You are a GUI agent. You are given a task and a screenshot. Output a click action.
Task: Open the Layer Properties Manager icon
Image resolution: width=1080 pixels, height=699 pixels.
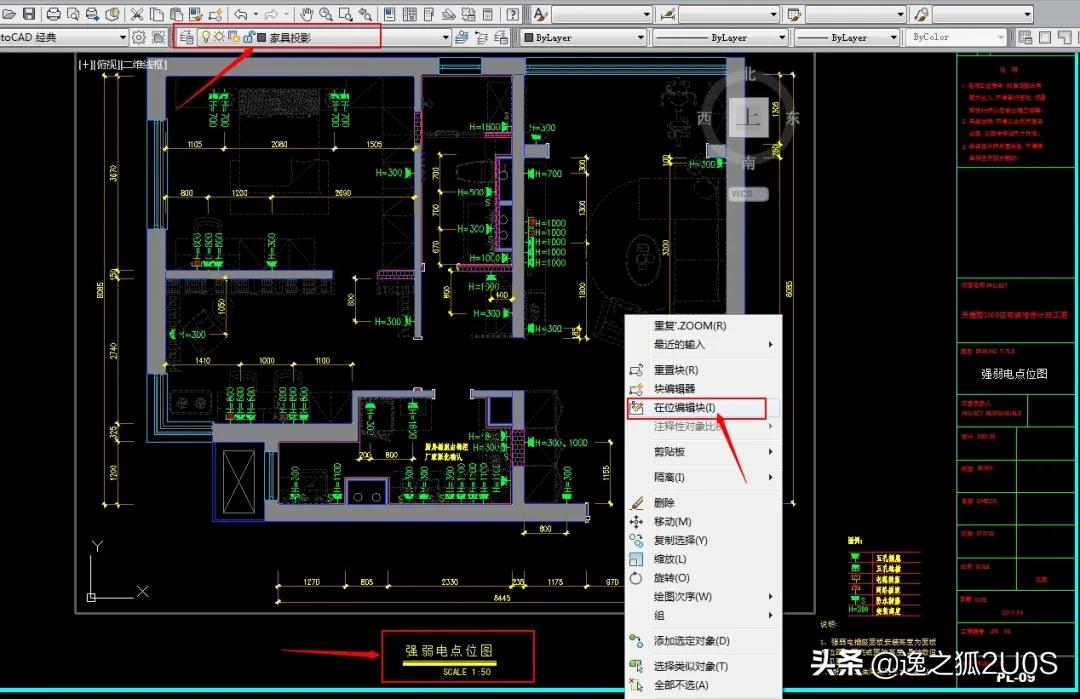(x=186, y=37)
